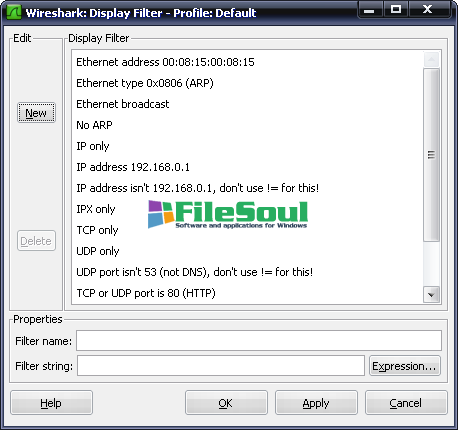
Task: Click New to create a filter
Action: point(36,113)
